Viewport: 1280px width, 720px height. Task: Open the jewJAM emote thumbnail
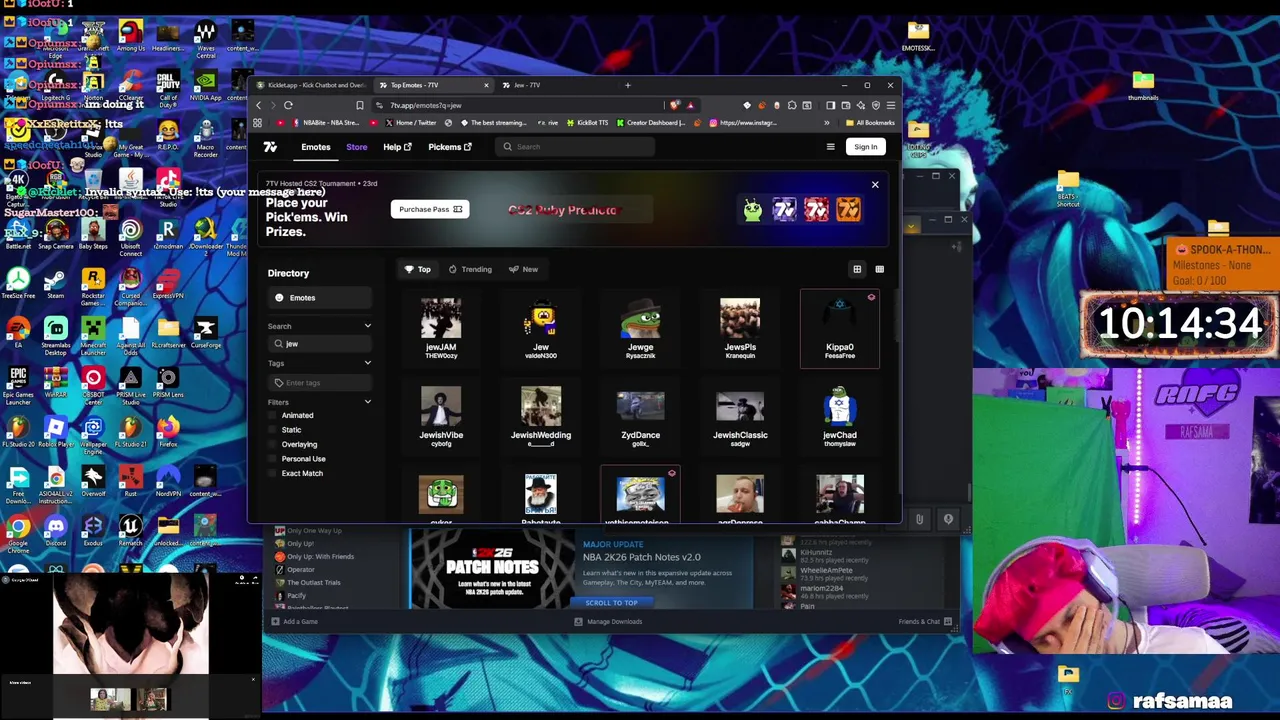[x=441, y=319]
